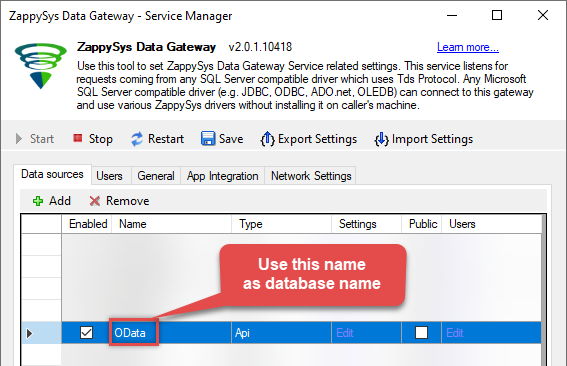The height and width of the screenshot is (366, 567).
Task: Click the Enabled column header
Action: click(x=87, y=224)
